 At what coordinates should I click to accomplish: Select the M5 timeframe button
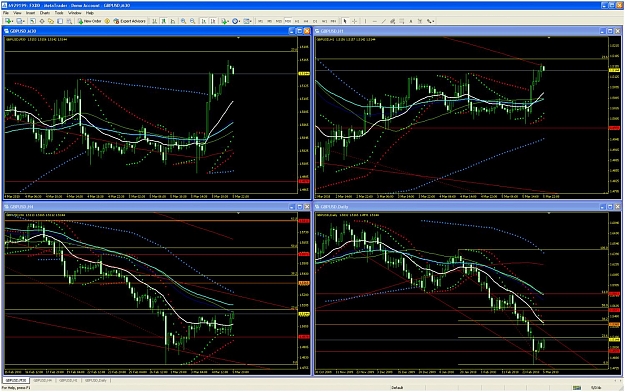tap(269, 21)
